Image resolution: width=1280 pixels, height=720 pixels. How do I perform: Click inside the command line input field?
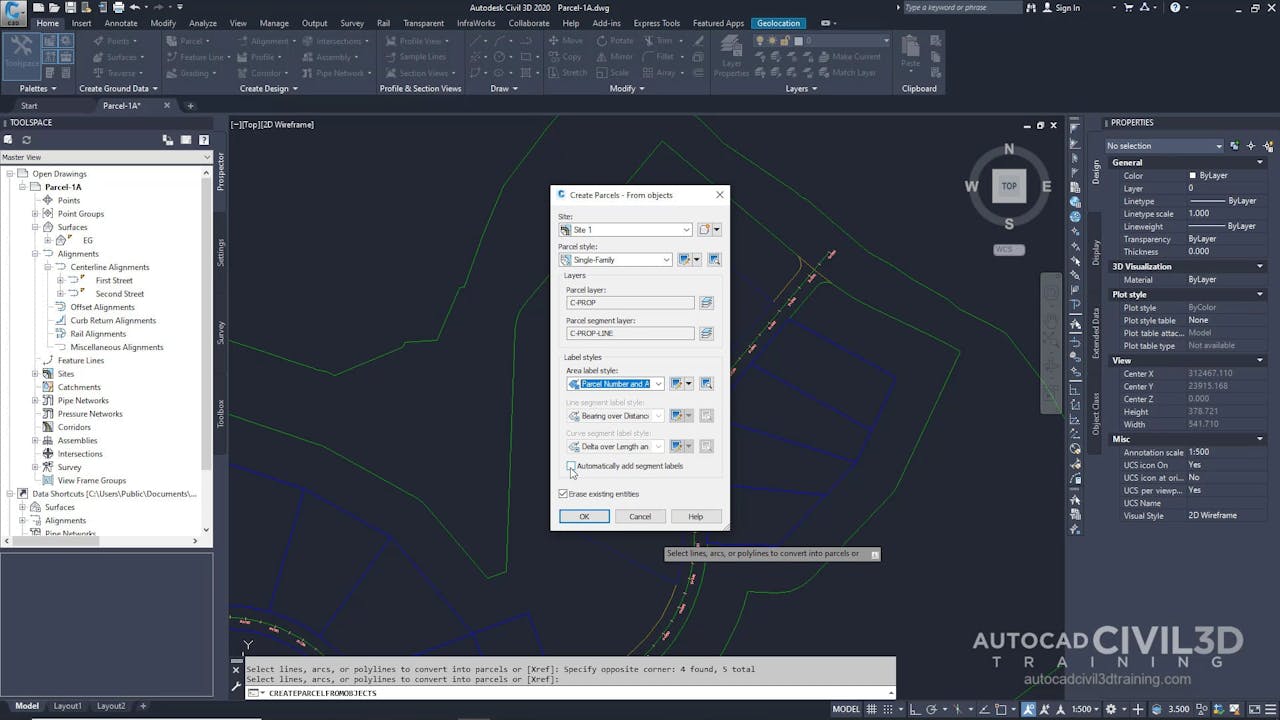(450, 691)
